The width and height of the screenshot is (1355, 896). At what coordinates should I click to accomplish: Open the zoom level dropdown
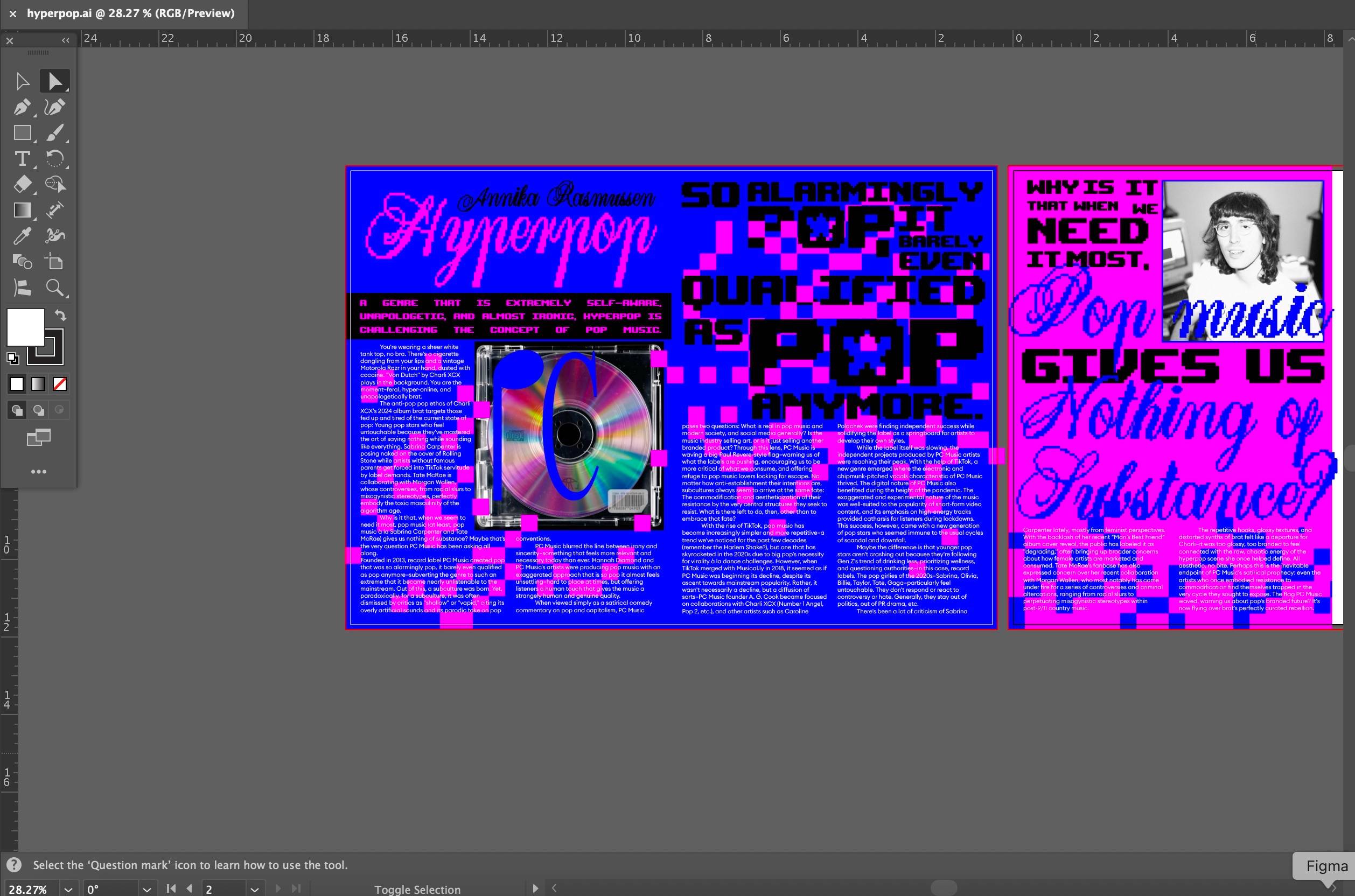[x=68, y=889]
